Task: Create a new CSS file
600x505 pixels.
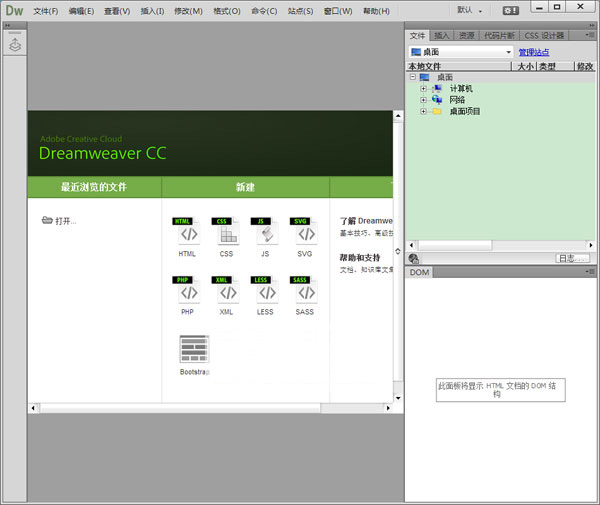Action: click(x=226, y=232)
